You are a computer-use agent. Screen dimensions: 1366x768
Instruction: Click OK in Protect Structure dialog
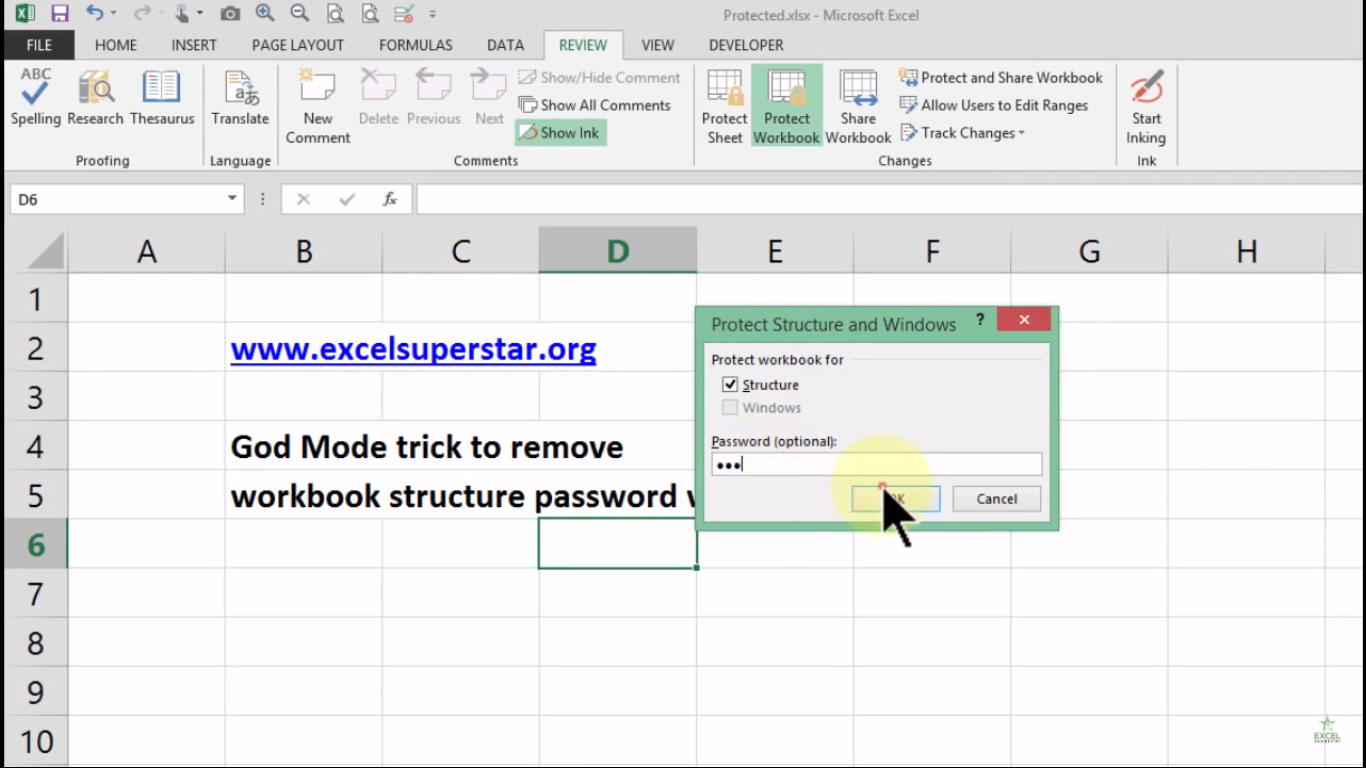pyautogui.click(x=896, y=499)
